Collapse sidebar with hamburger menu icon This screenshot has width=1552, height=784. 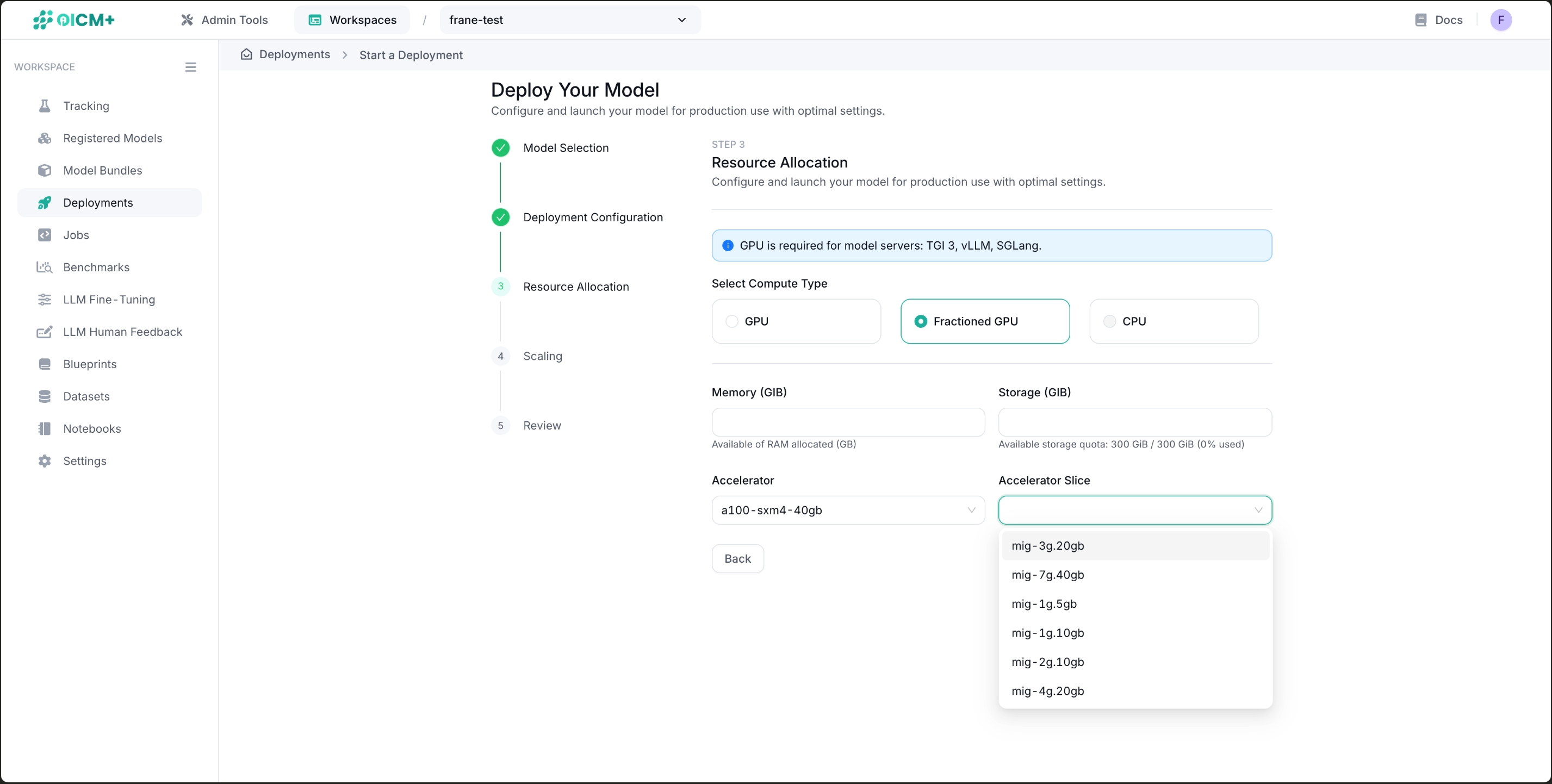190,67
